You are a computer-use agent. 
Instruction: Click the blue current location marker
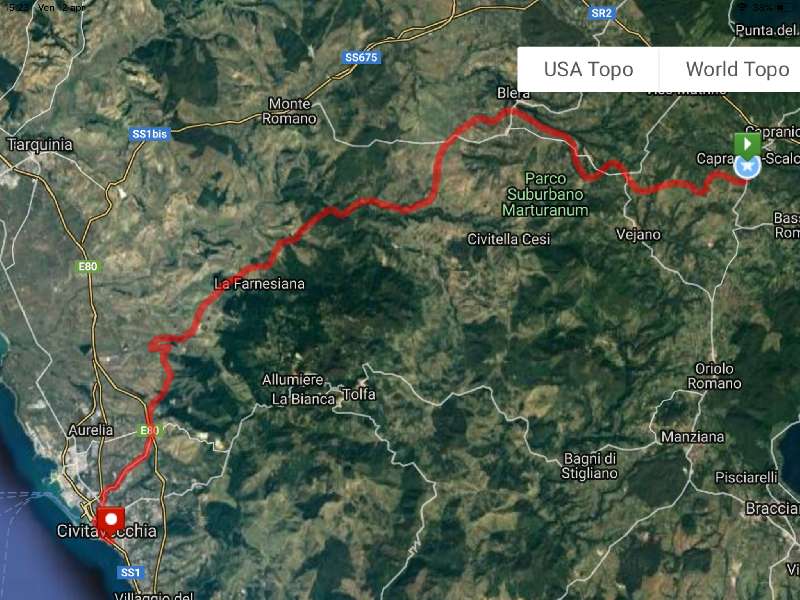tap(747, 166)
